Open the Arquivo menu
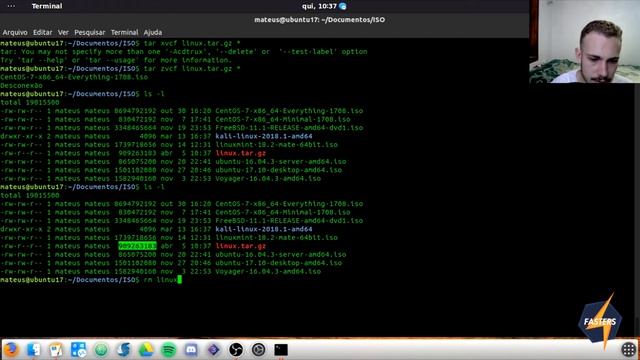This screenshot has height=360, width=640. click(15, 32)
